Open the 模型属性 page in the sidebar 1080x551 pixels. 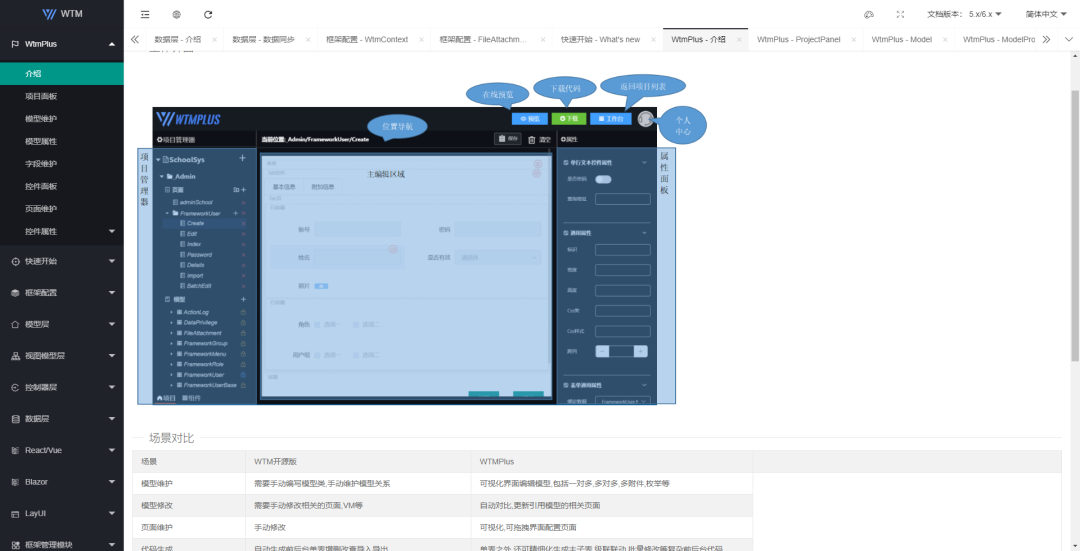point(62,141)
